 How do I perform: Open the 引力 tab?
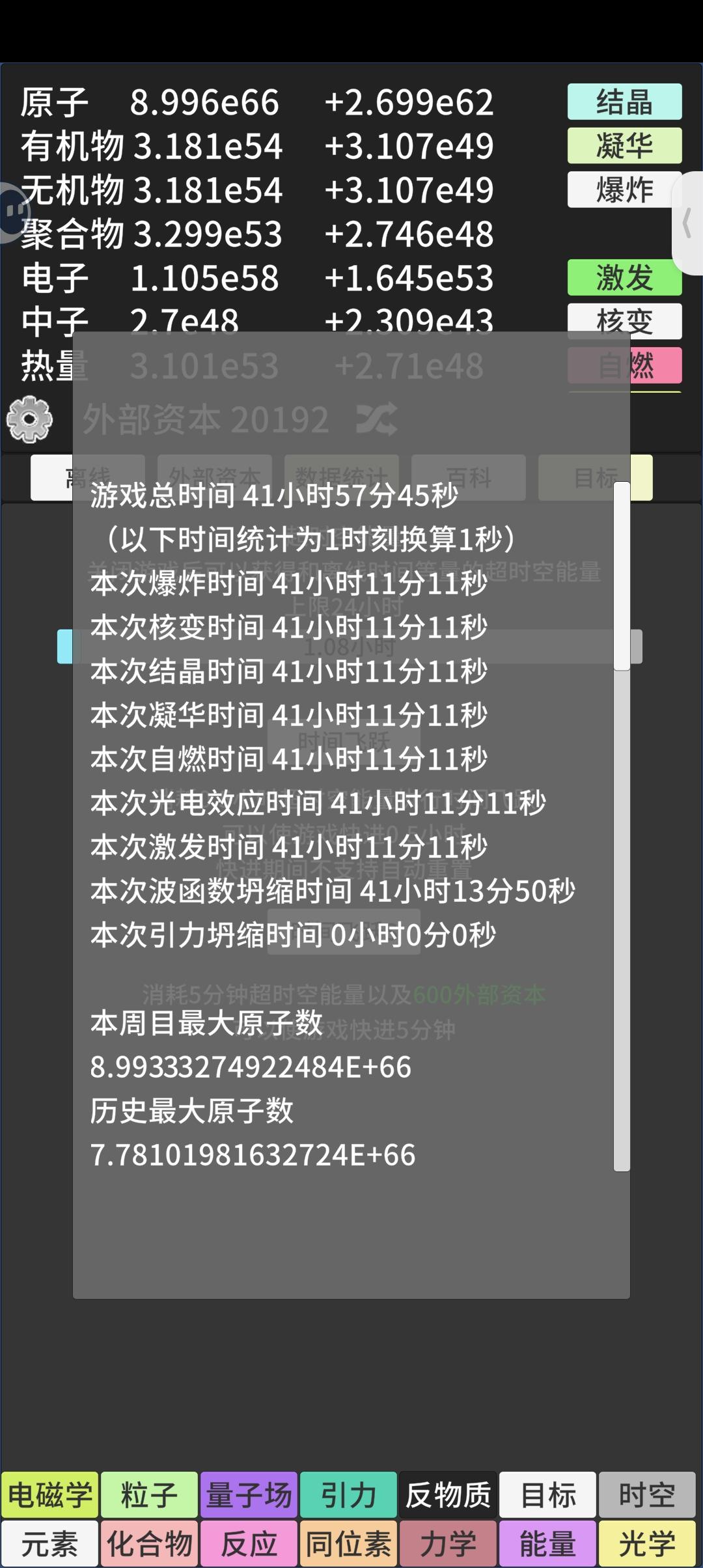click(x=349, y=1494)
